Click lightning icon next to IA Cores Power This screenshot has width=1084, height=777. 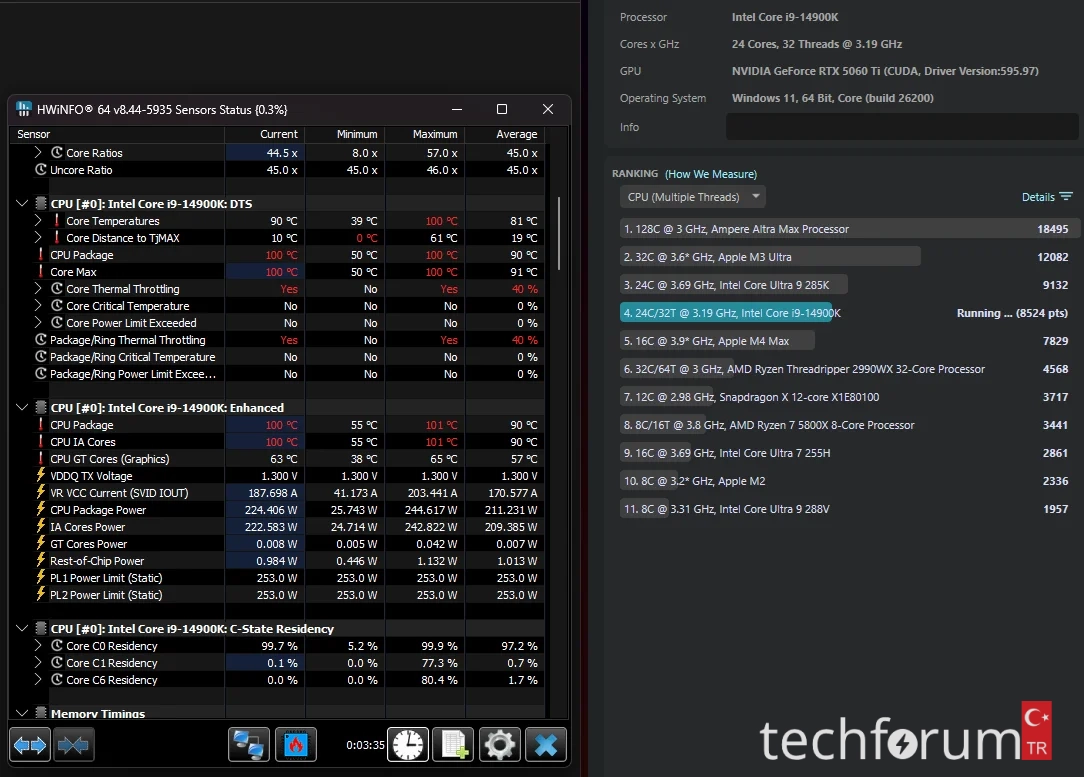(41, 527)
